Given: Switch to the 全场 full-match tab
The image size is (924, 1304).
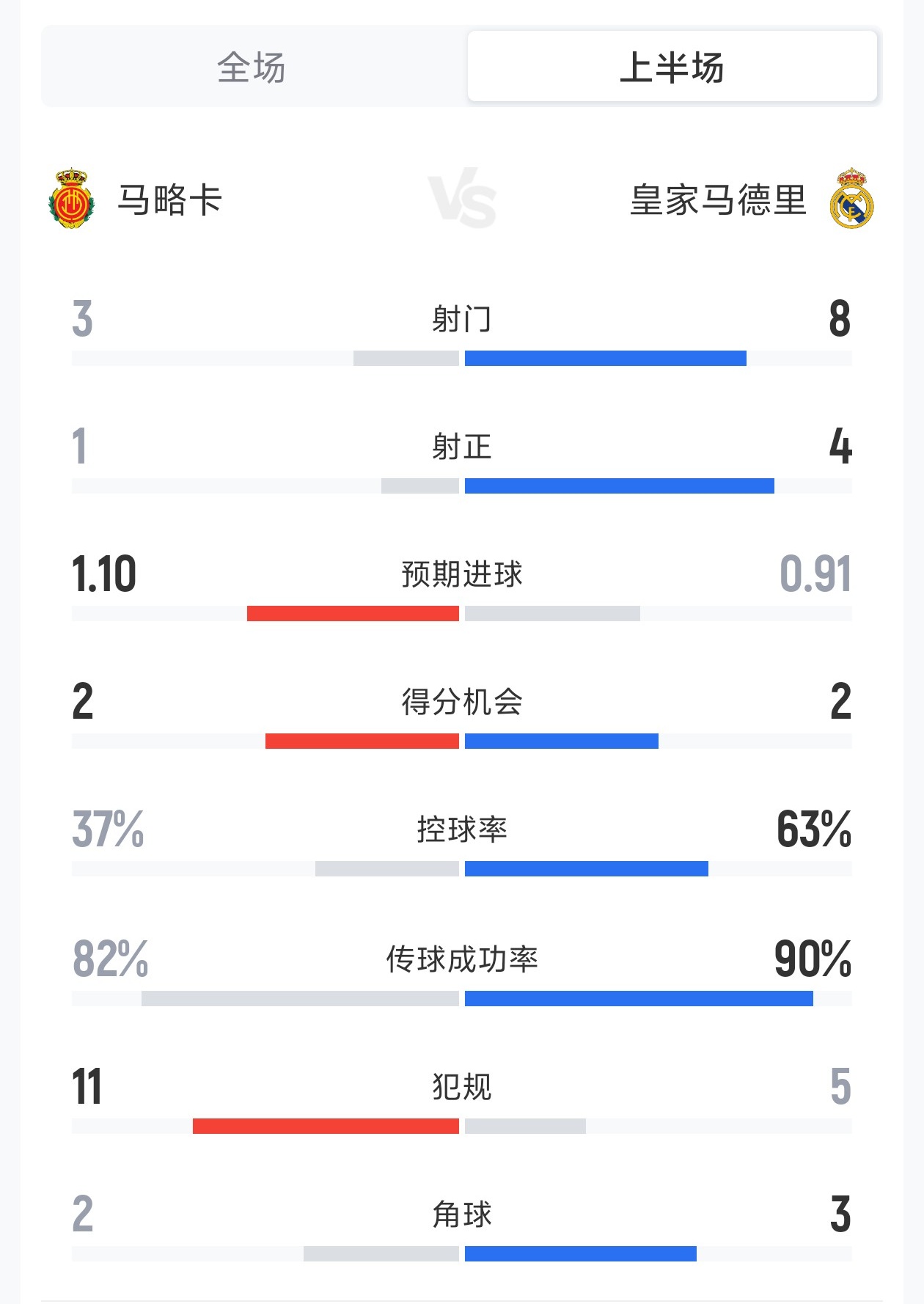Looking at the screenshot, I should [x=252, y=67].
